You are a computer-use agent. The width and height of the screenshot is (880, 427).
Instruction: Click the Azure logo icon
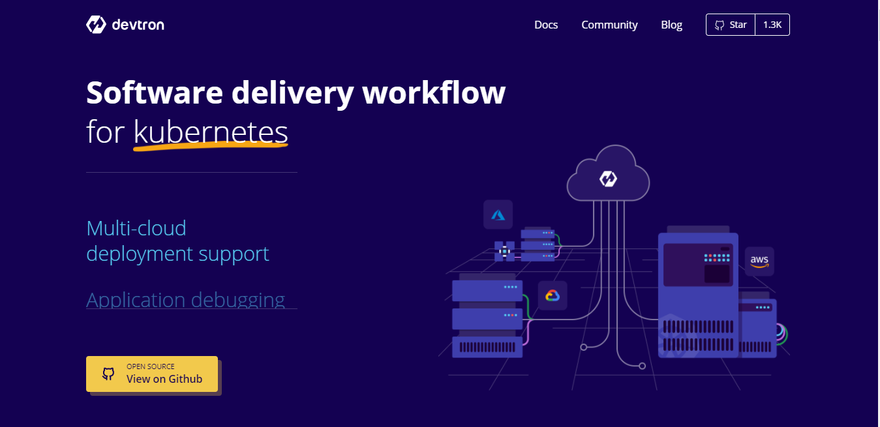tap(498, 215)
